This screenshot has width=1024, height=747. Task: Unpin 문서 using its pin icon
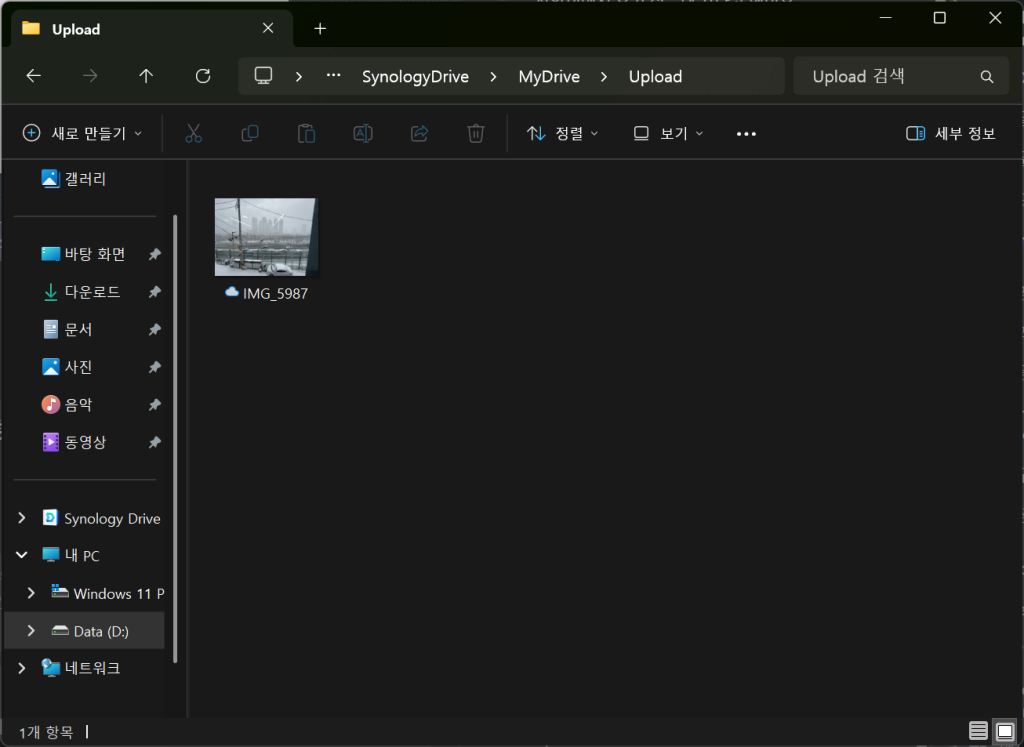coord(155,330)
